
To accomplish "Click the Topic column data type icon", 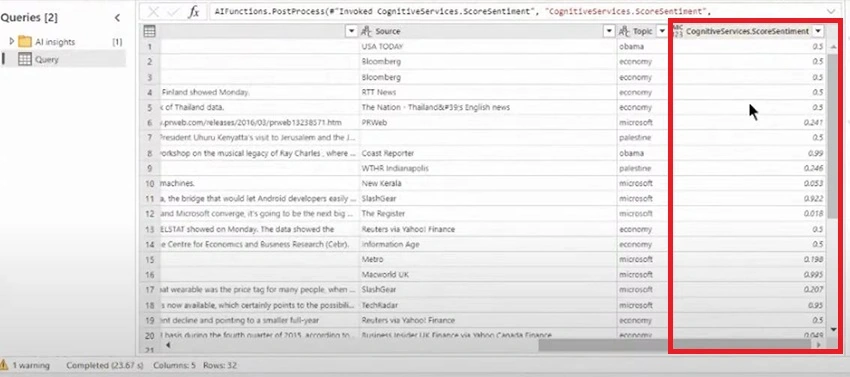I will [x=624, y=31].
